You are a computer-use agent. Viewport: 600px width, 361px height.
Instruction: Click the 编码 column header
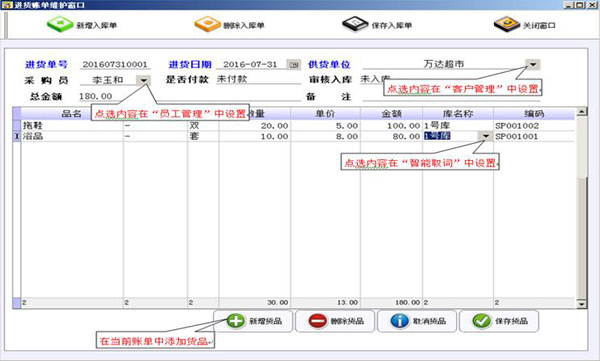(x=534, y=114)
